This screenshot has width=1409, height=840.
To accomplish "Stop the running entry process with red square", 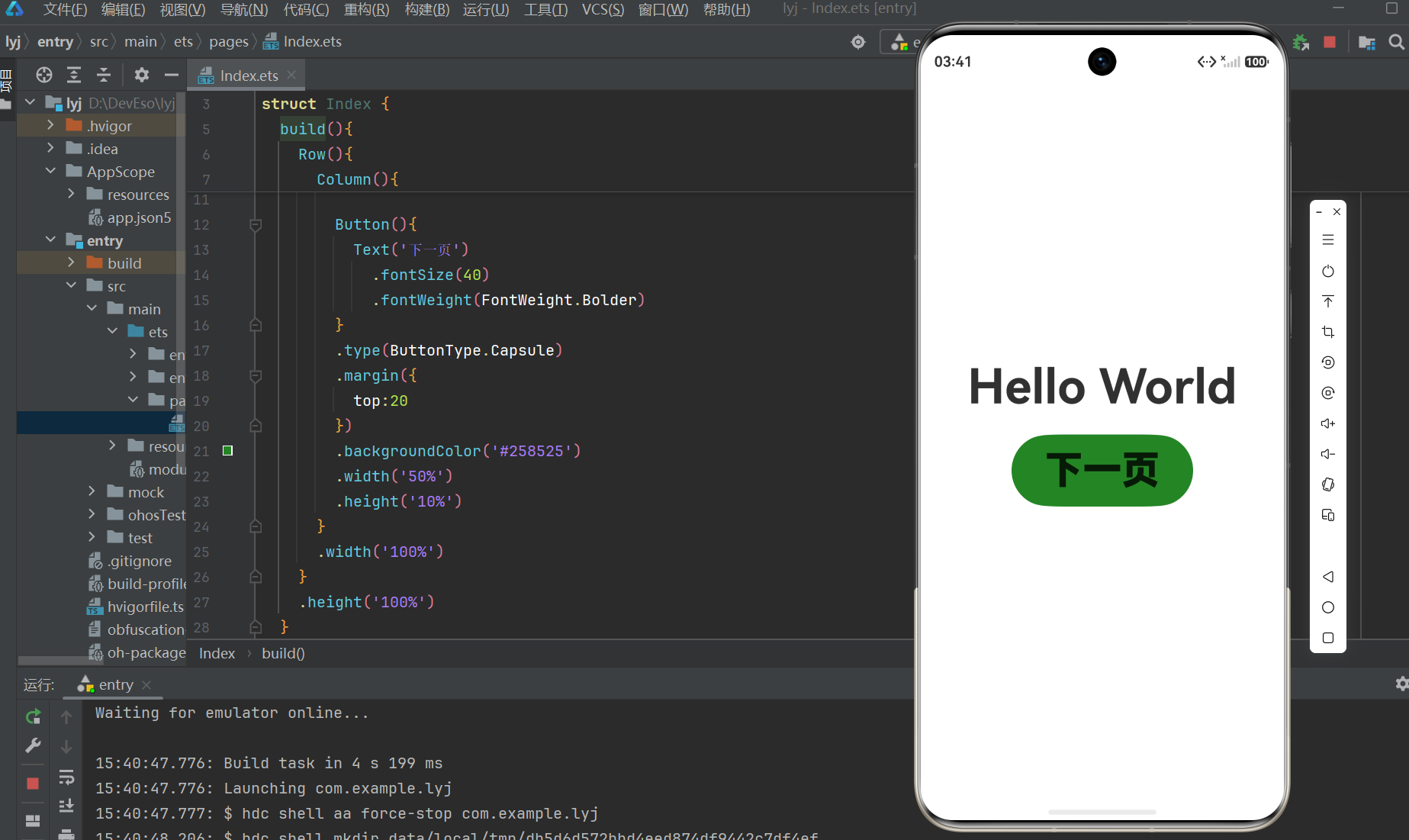I will point(33,784).
